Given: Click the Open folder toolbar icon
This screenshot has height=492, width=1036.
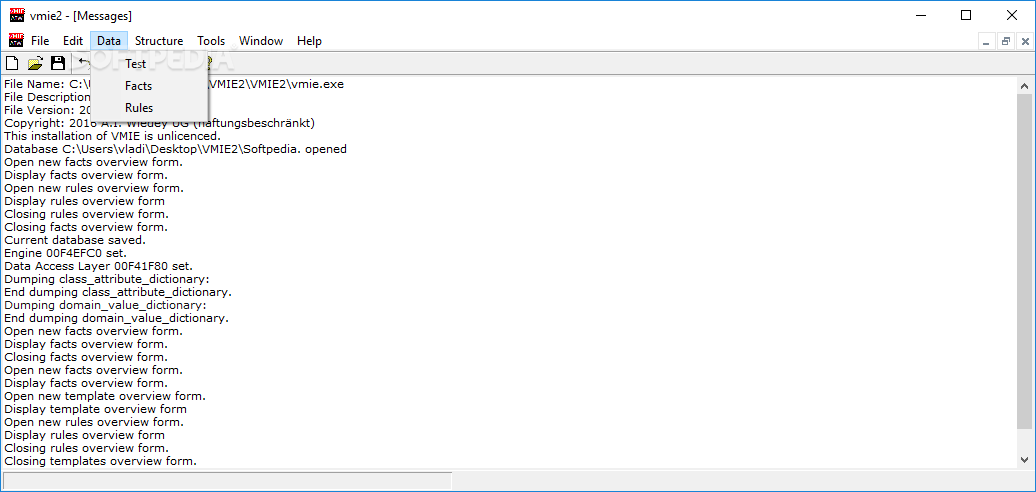Looking at the screenshot, I should 35,63.
